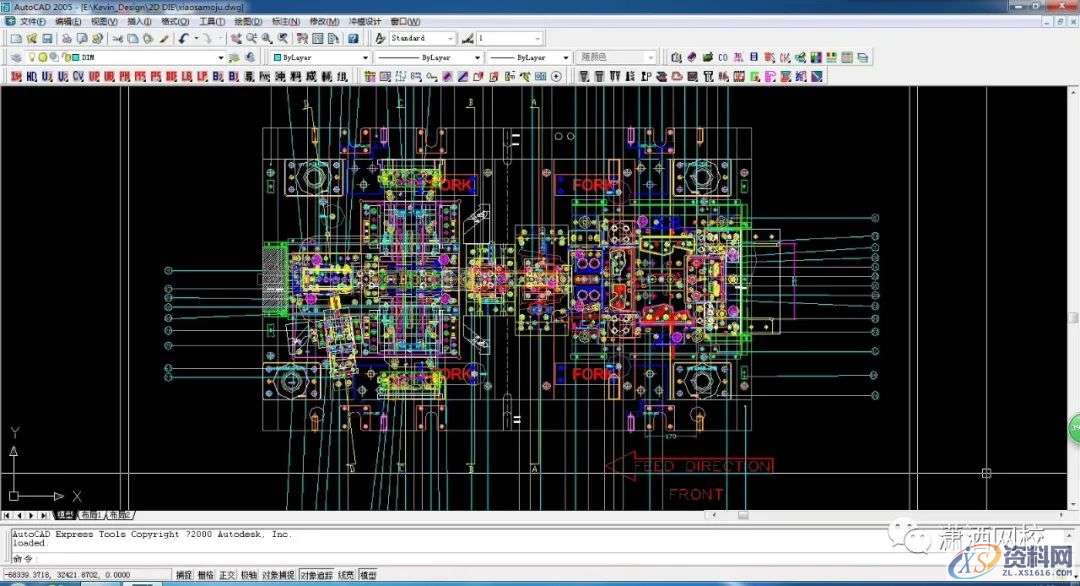Image resolution: width=1080 pixels, height=586 pixels.
Task: Click 极轴 (Polar) tracking button
Action: (249, 575)
